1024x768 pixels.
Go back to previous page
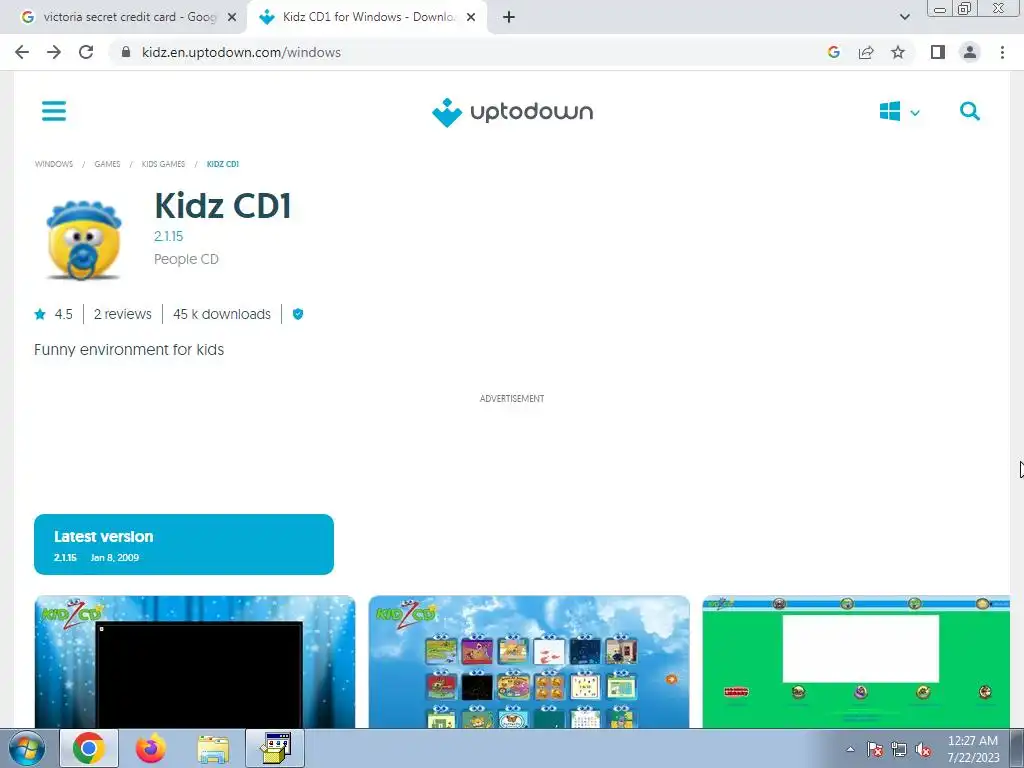pos(22,52)
